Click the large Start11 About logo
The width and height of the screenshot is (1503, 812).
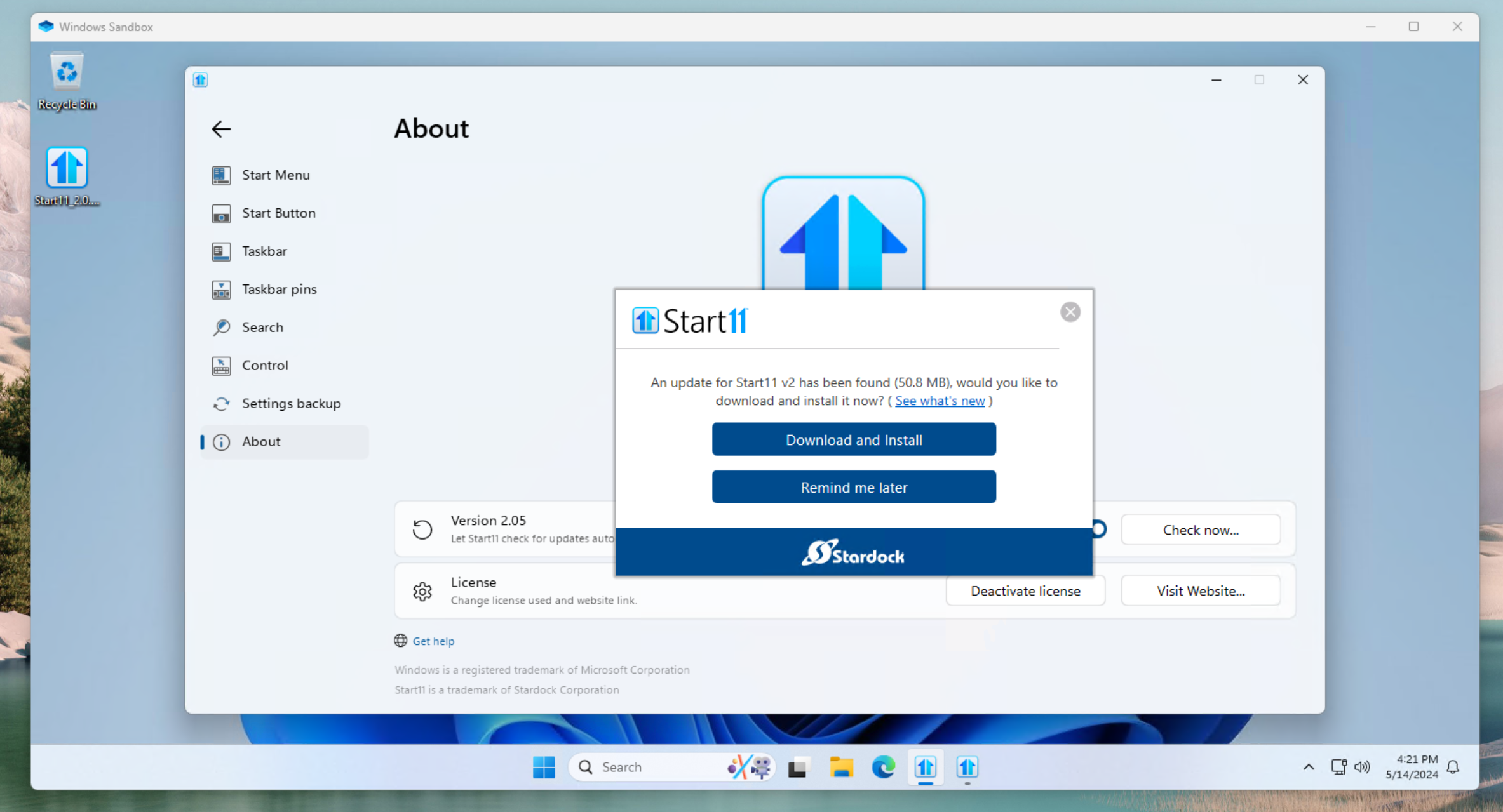843,233
